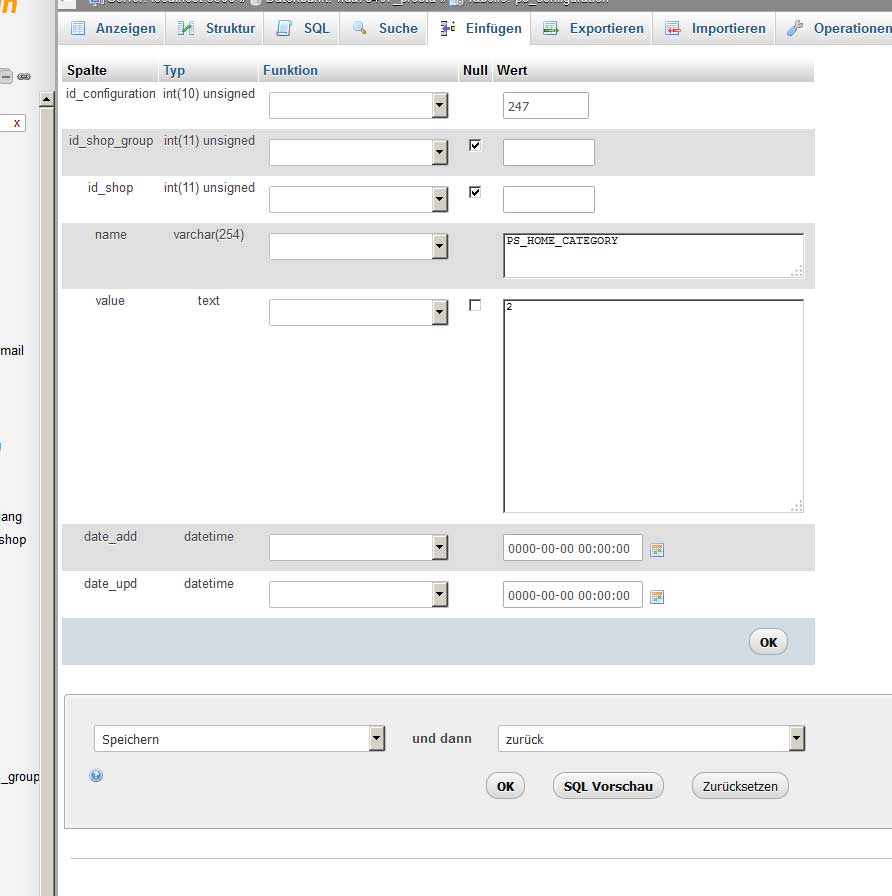892x896 pixels.
Task: Toggle Null checkbox for id_shop
Action: tap(475, 192)
